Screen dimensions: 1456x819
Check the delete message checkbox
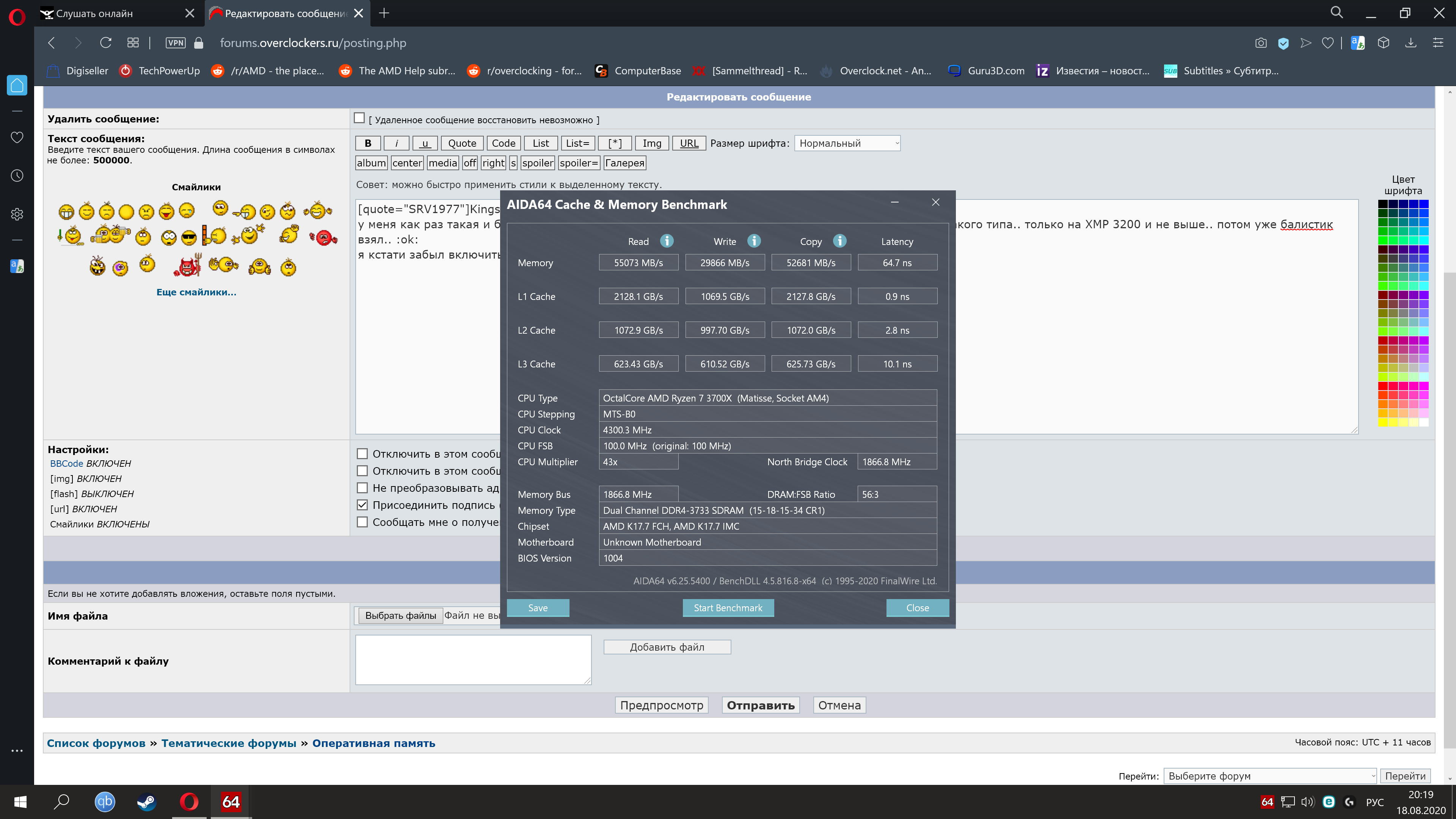click(359, 118)
